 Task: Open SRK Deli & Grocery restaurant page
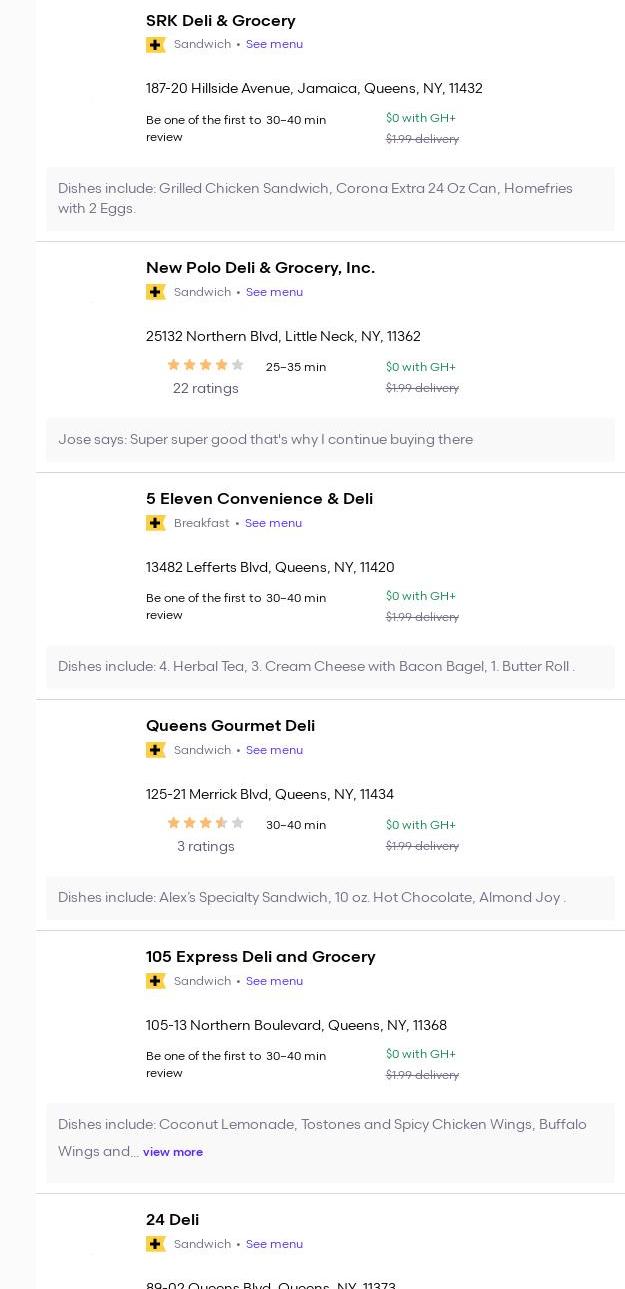click(220, 20)
